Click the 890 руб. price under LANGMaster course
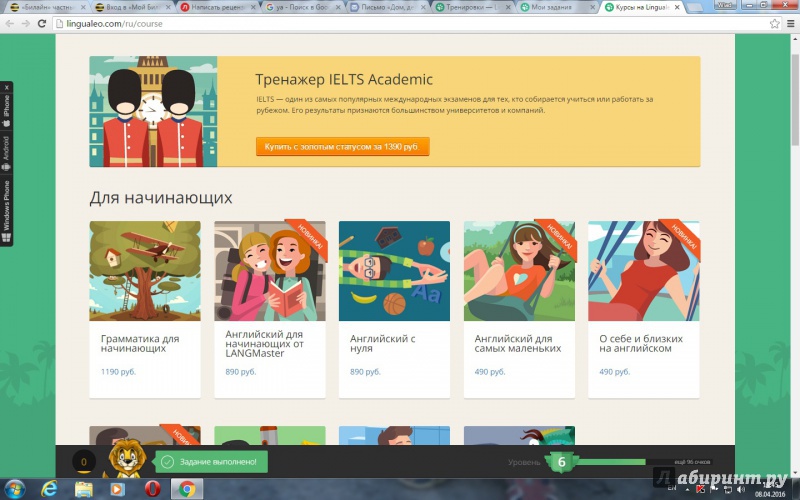The image size is (800, 500). (x=241, y=372)
